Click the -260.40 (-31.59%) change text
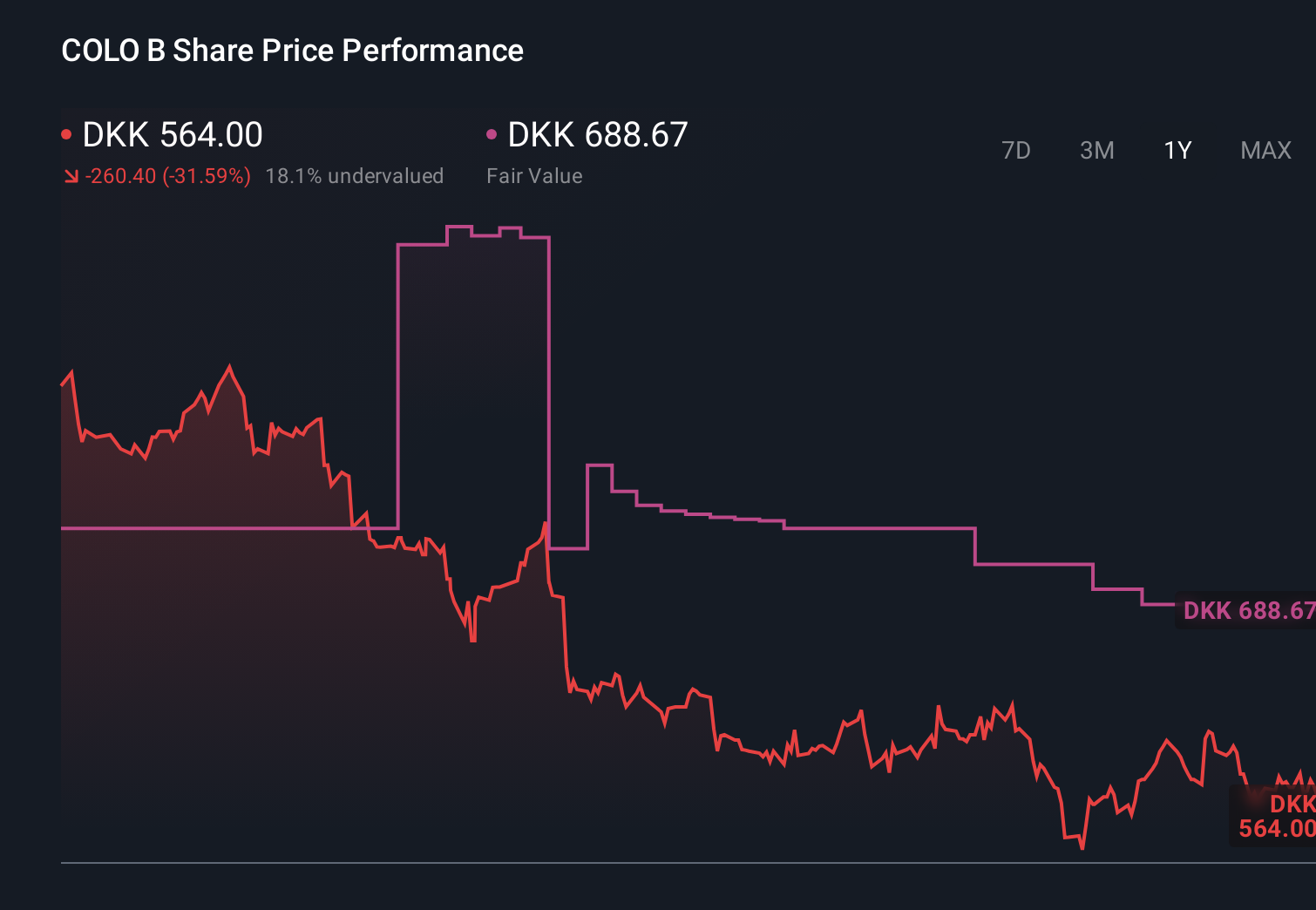Image resolution: width=1316 pixels, height=910 pixels. (167, 175)
